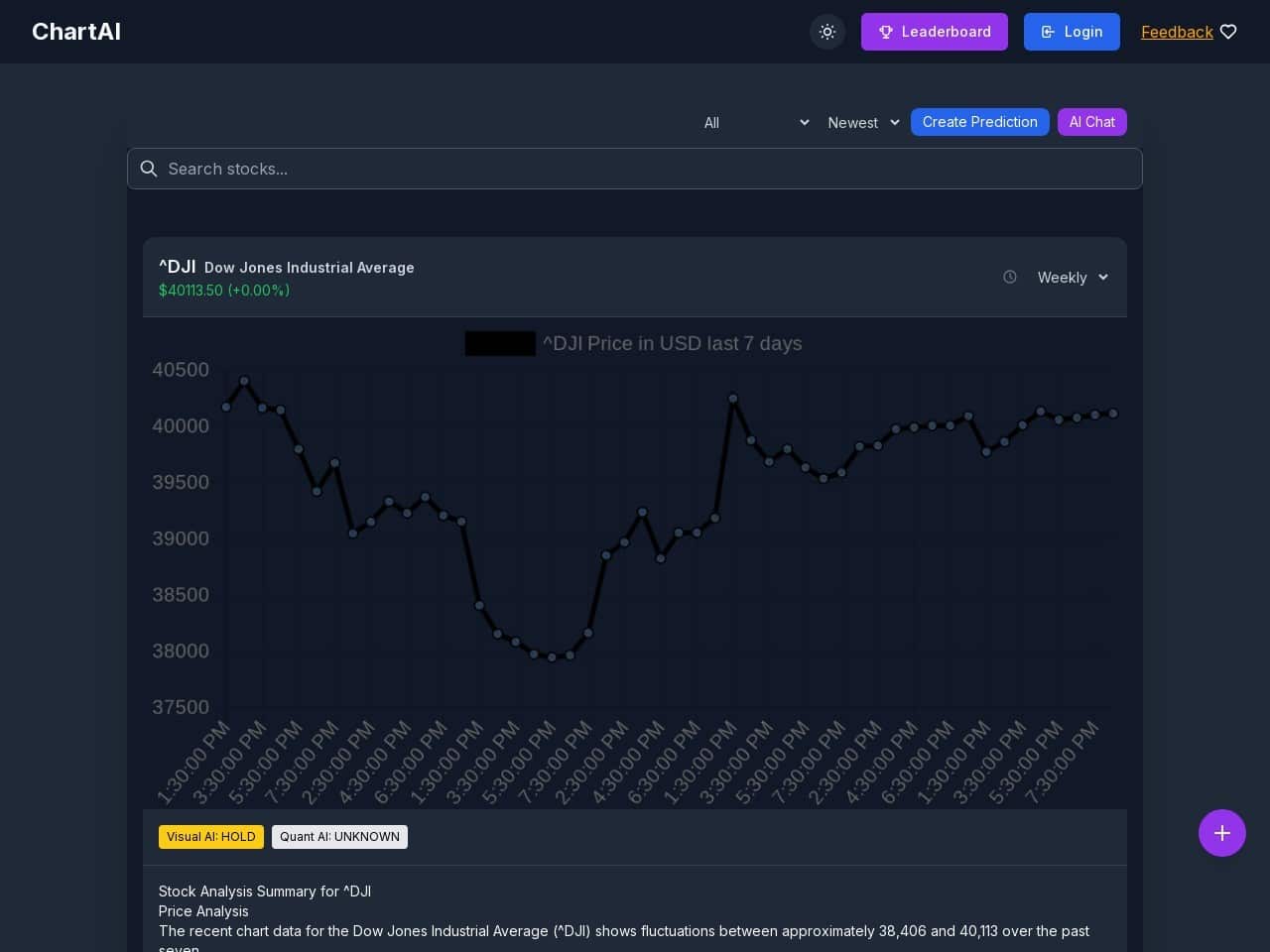The image size is (1270, 952).
Task: Click the Create Prediction button
Action: 979,122
